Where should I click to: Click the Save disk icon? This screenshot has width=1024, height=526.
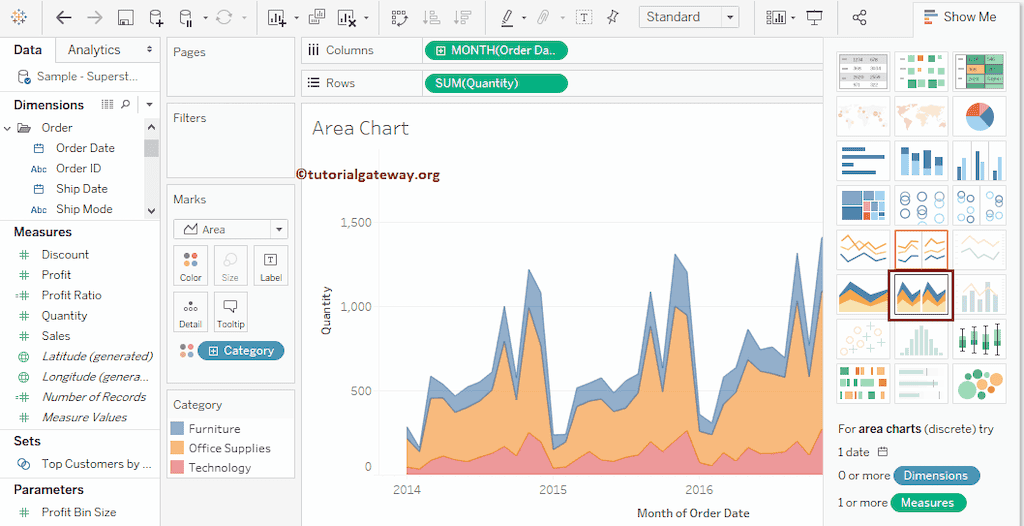coord(125,17)
